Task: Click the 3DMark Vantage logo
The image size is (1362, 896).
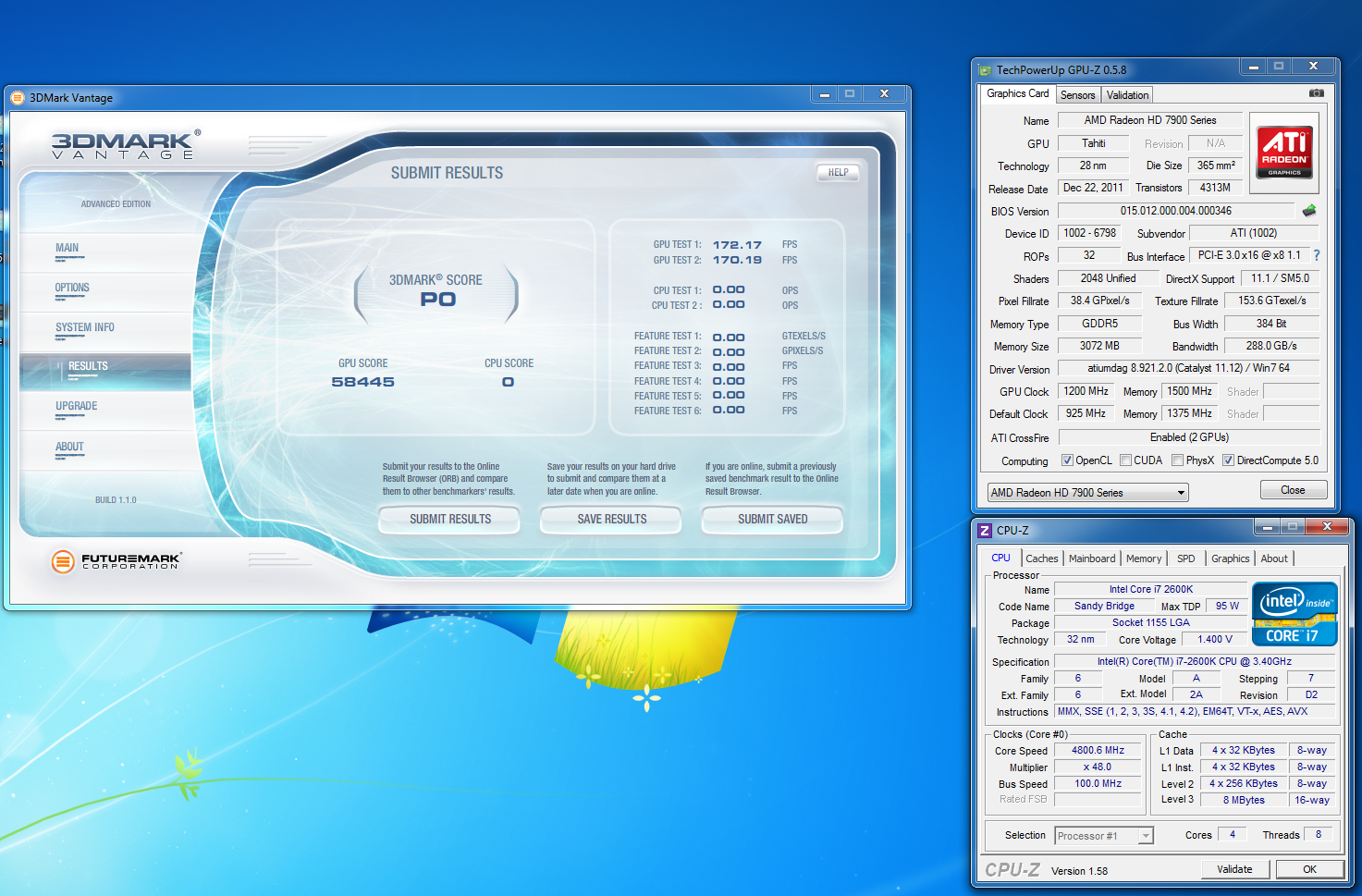Action: pos(124,145)
